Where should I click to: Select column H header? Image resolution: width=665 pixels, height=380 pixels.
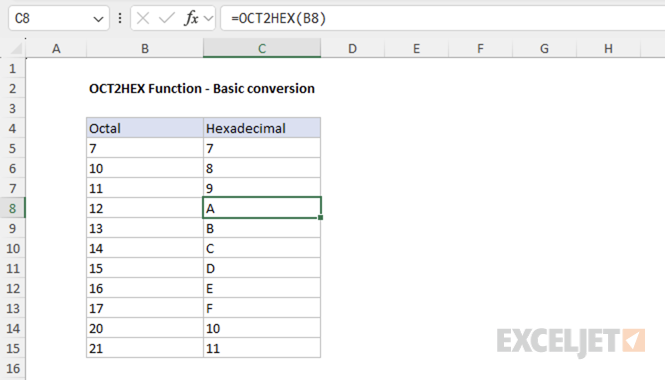[608, 48]
